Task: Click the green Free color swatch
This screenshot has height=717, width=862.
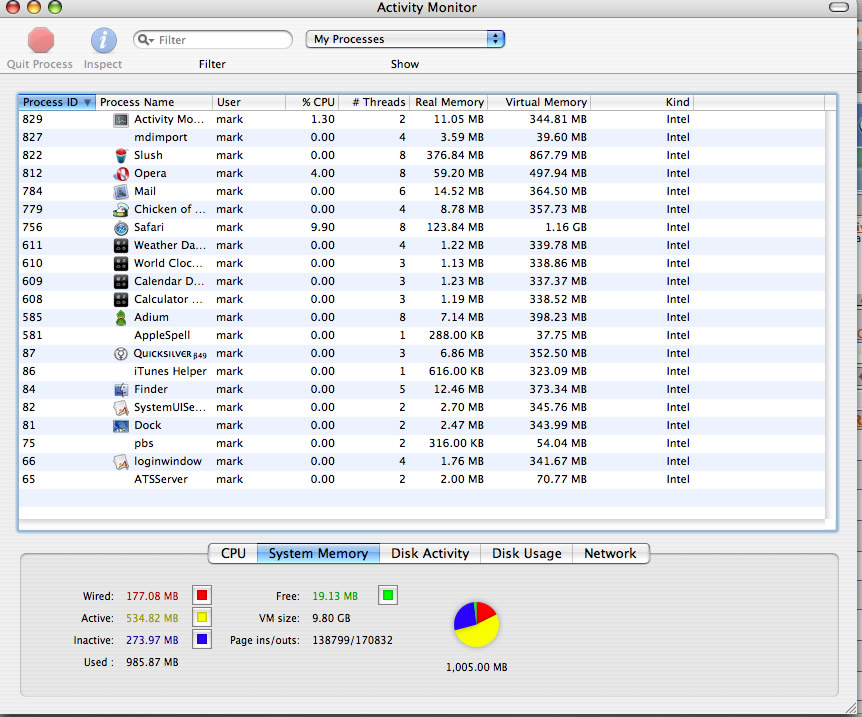Action: coord(388,595)
